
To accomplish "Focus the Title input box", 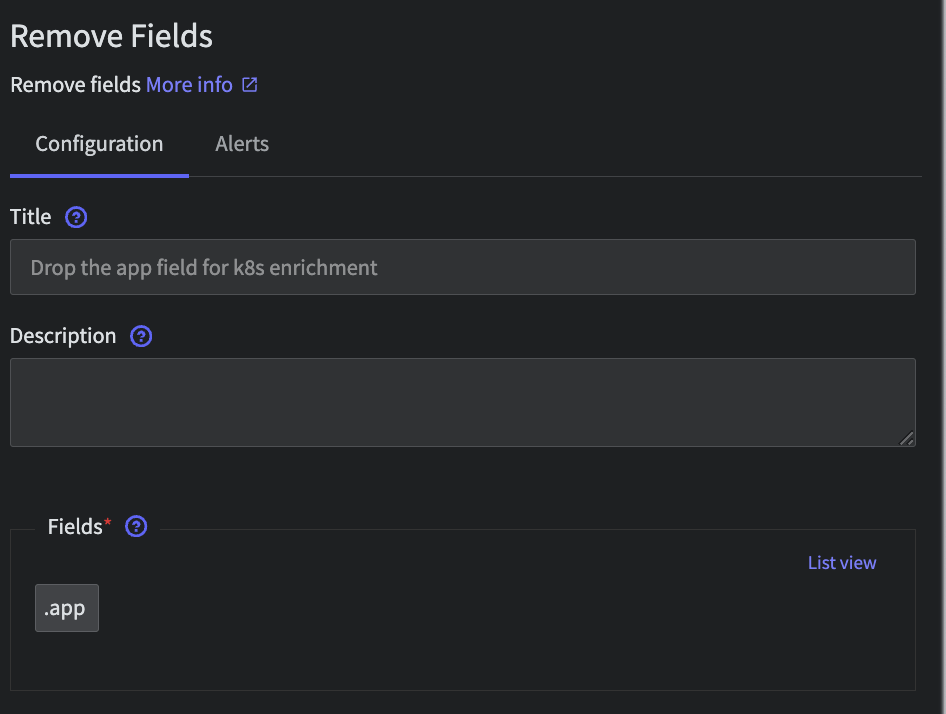I will coord(463,267).
